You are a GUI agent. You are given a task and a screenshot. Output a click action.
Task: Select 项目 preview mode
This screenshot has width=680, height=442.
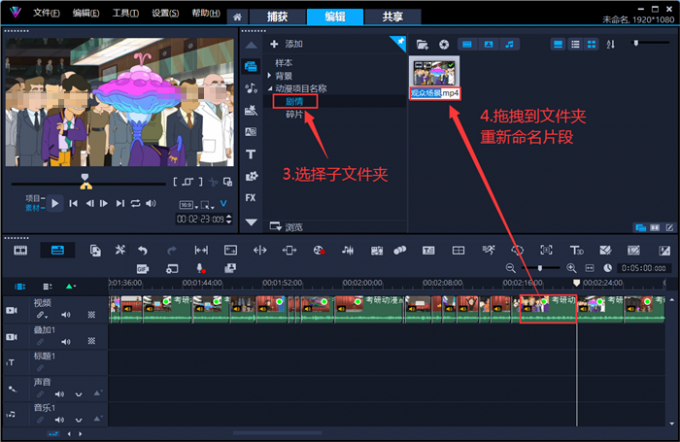coord(33,198)
